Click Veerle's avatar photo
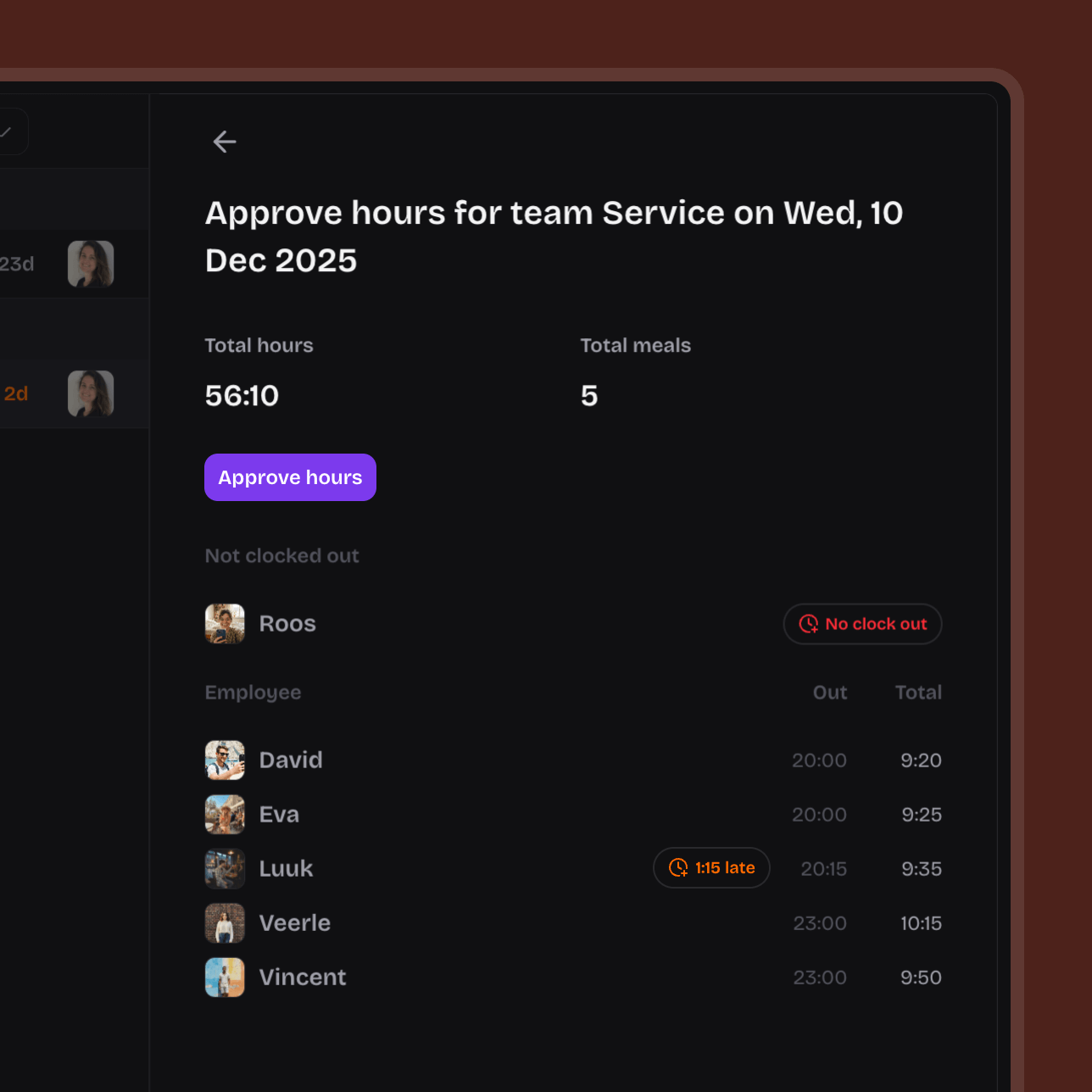1092x1092 pixels. coord(225,923)
